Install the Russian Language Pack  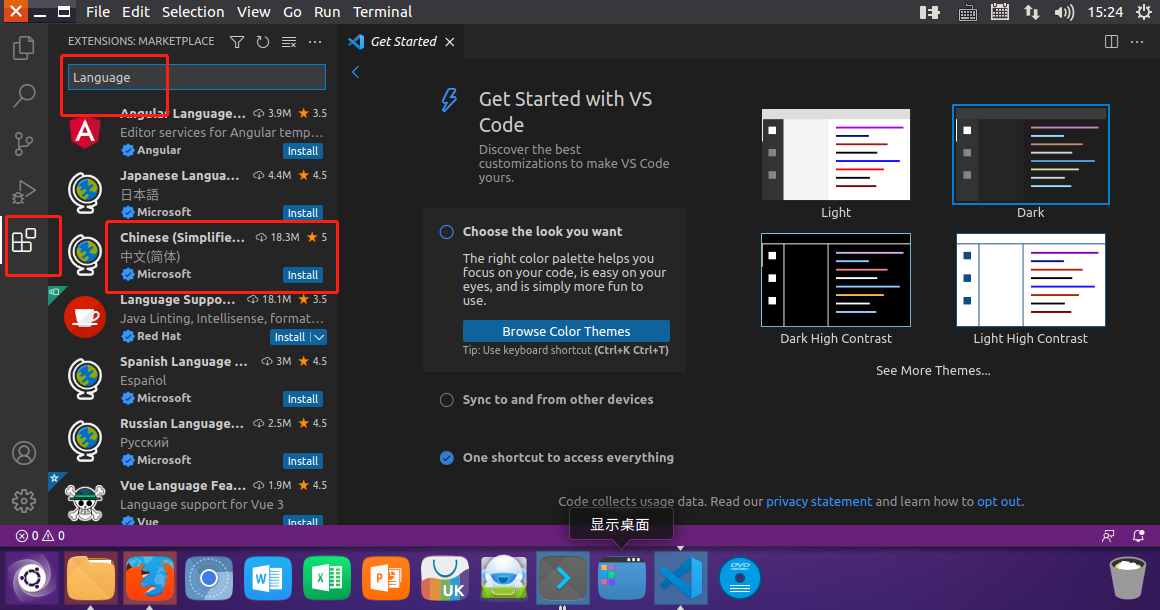point(303,461)
